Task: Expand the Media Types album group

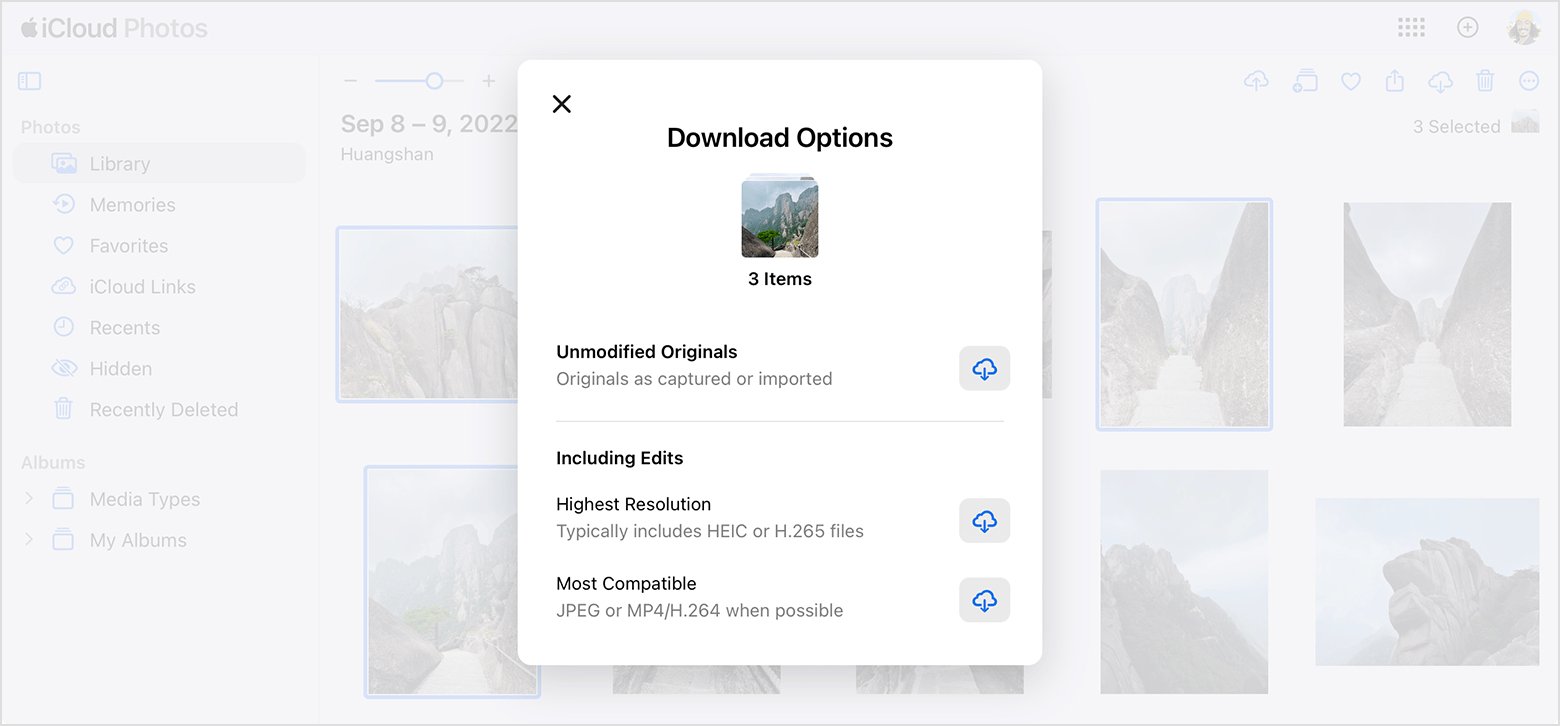Action: click(29, 498)
